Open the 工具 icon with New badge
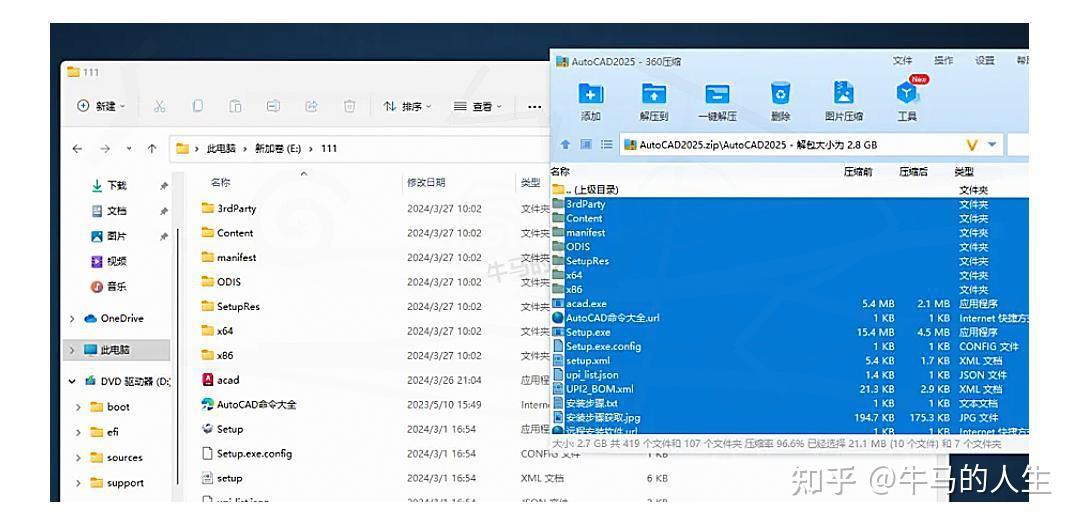 tap(906, 93)
